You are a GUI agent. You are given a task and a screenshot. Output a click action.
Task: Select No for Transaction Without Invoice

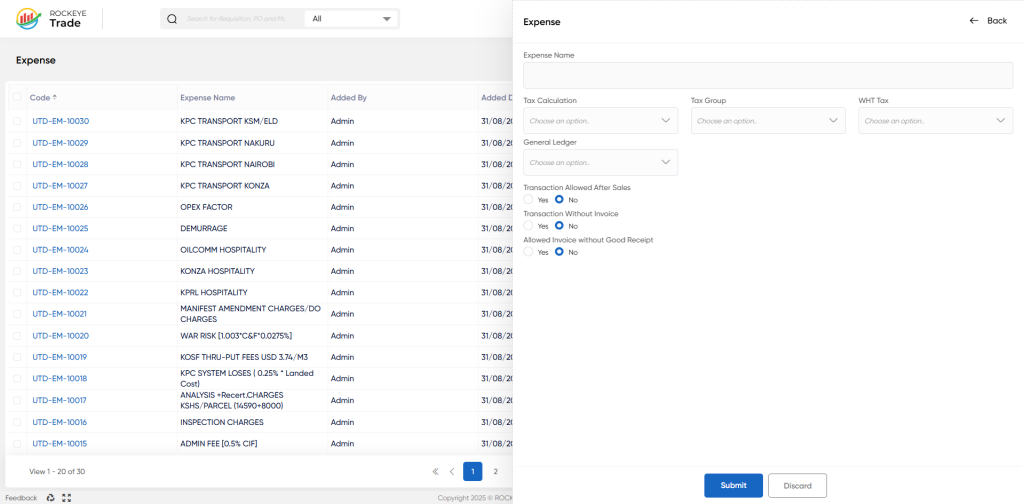pos(559,225)
